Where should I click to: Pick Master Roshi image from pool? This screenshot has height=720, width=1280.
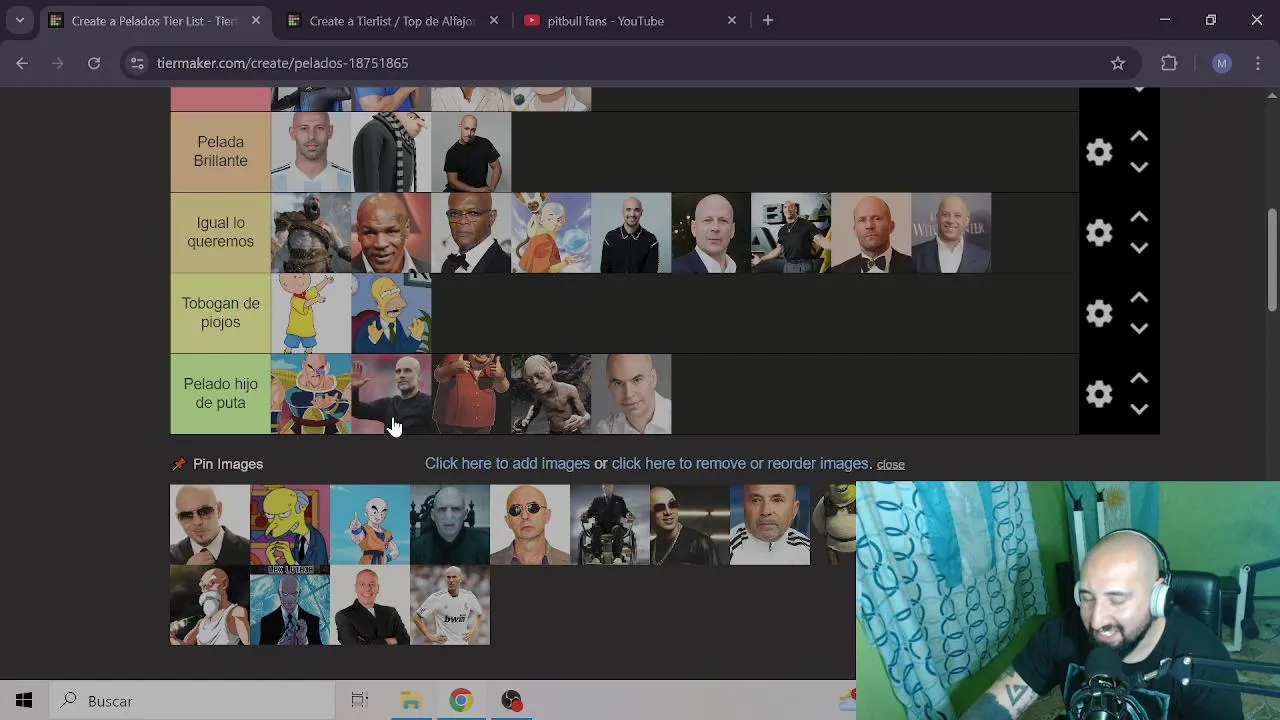pos(210,605)
